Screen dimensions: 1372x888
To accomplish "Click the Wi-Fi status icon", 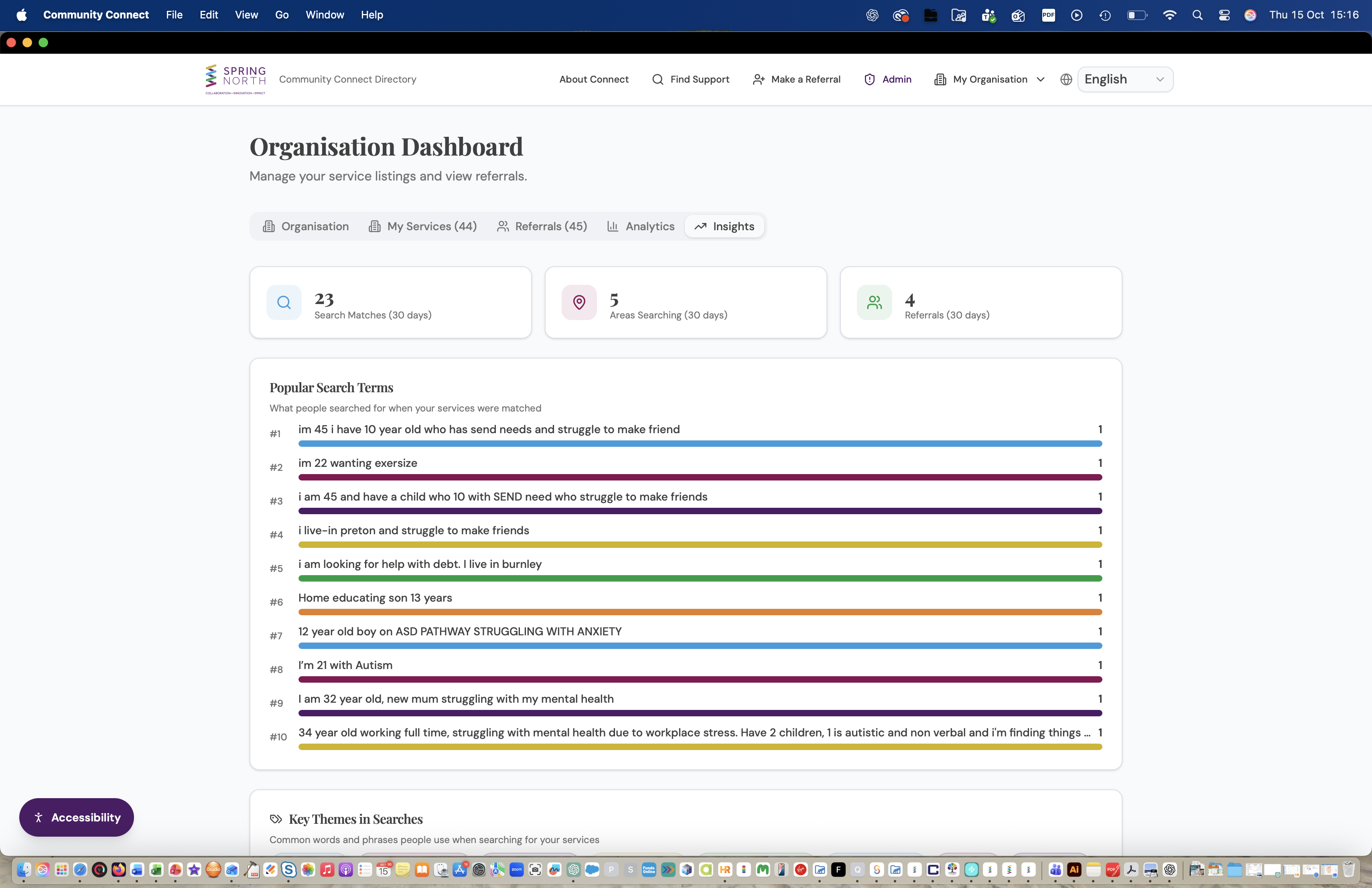I will [x=1169, y=15].
